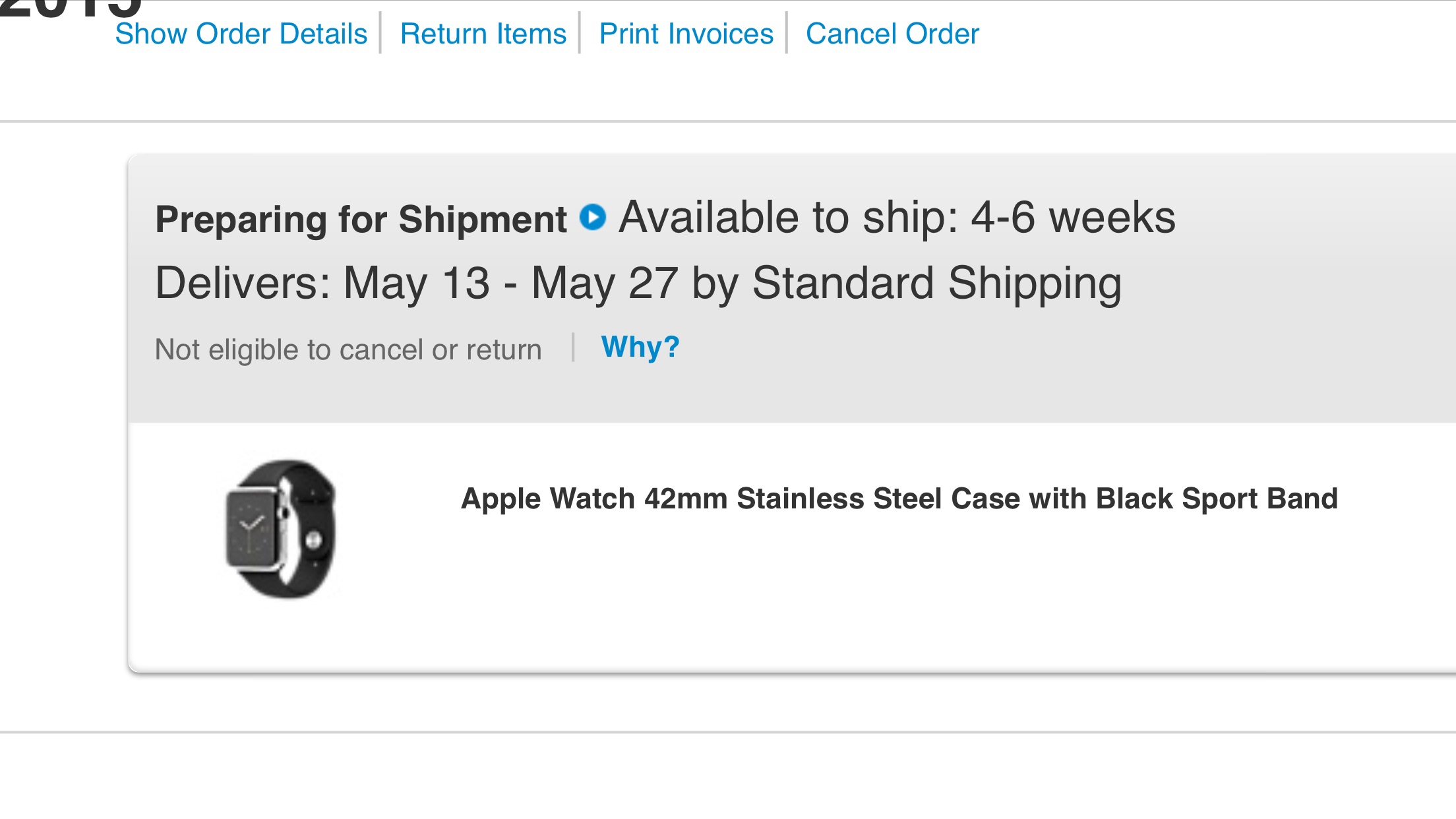Screen dimensions: 1456x819
Task: Click the Standard Shipping method text
Action: [x=936, y=284]
